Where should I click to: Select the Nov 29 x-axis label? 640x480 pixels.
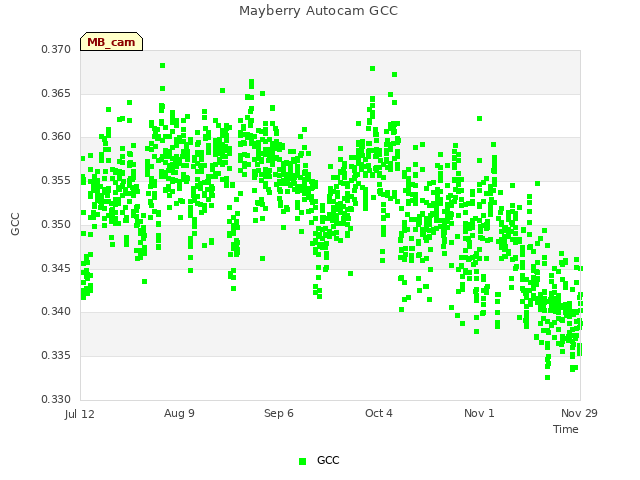[x=579, y=413]
